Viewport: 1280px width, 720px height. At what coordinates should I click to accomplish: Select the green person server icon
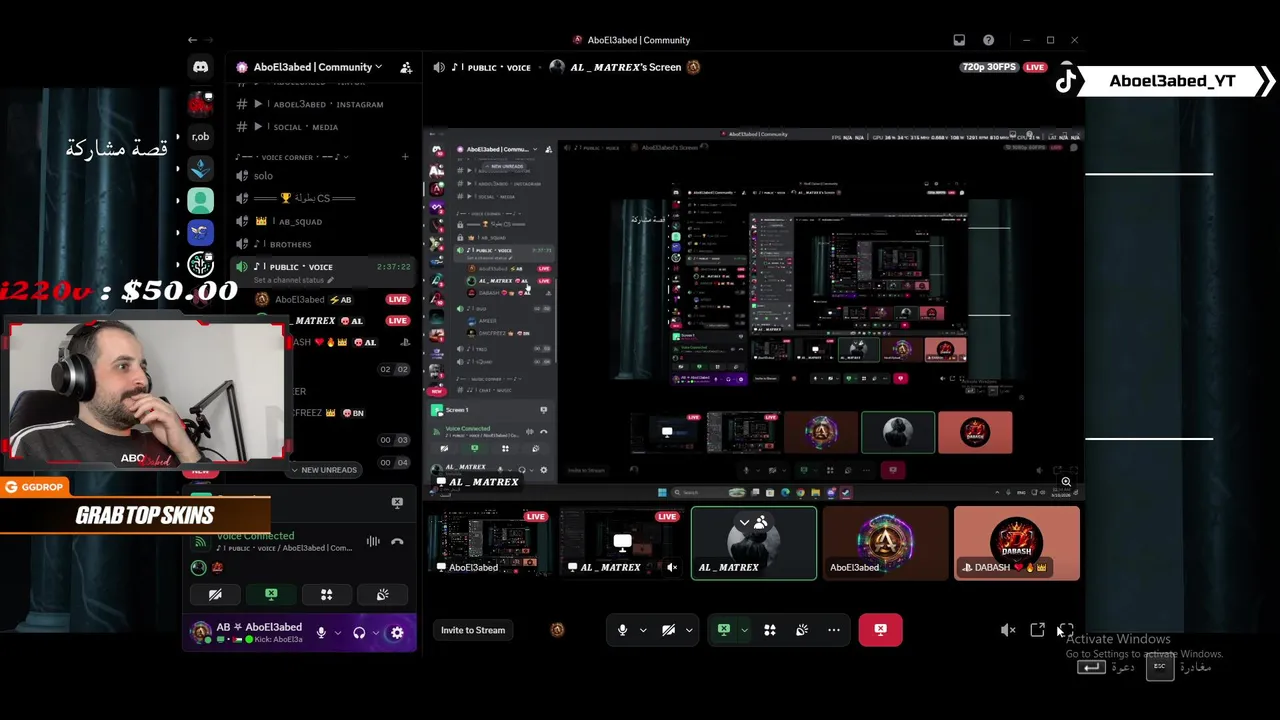(201, 200)
